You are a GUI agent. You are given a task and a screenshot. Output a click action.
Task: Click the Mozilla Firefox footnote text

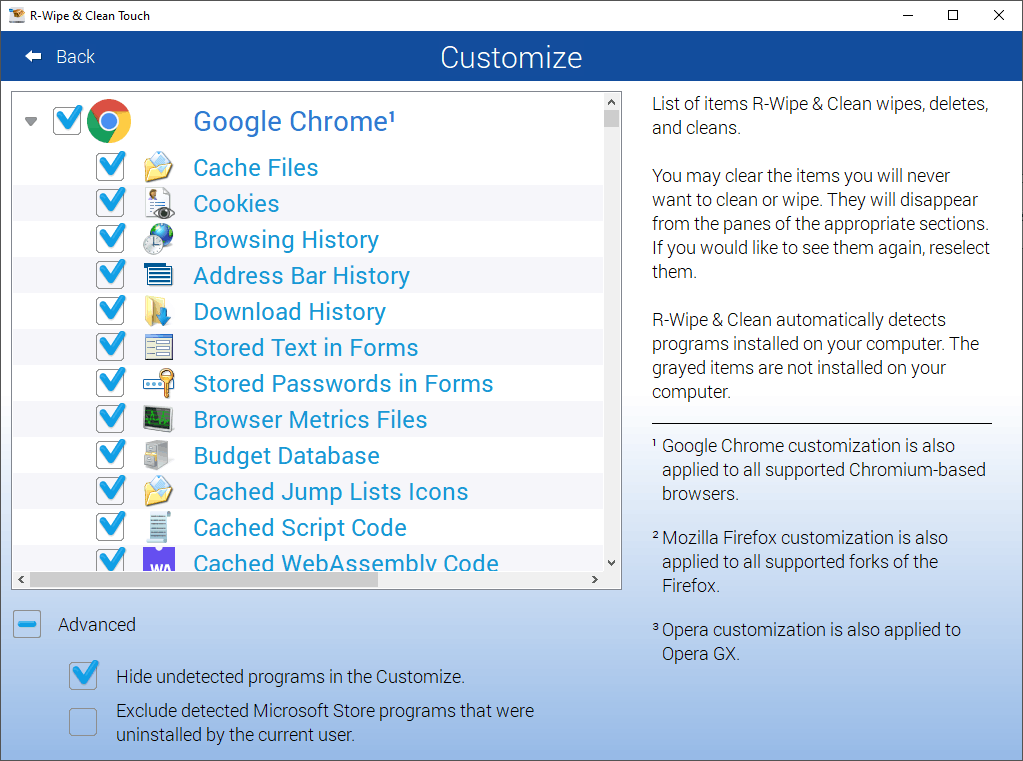click(x=801, y=561)
